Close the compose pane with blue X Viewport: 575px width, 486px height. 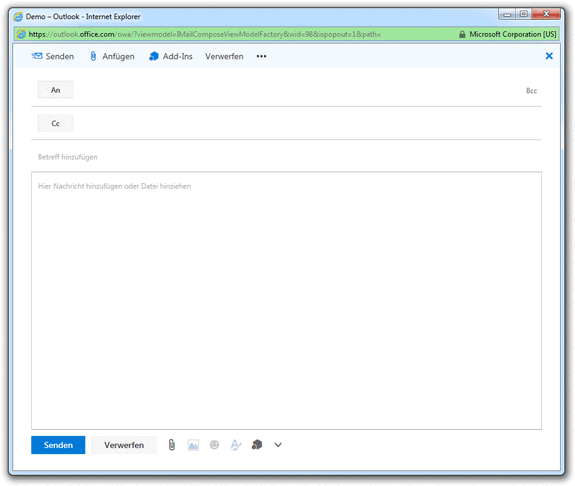coord(549,56)
